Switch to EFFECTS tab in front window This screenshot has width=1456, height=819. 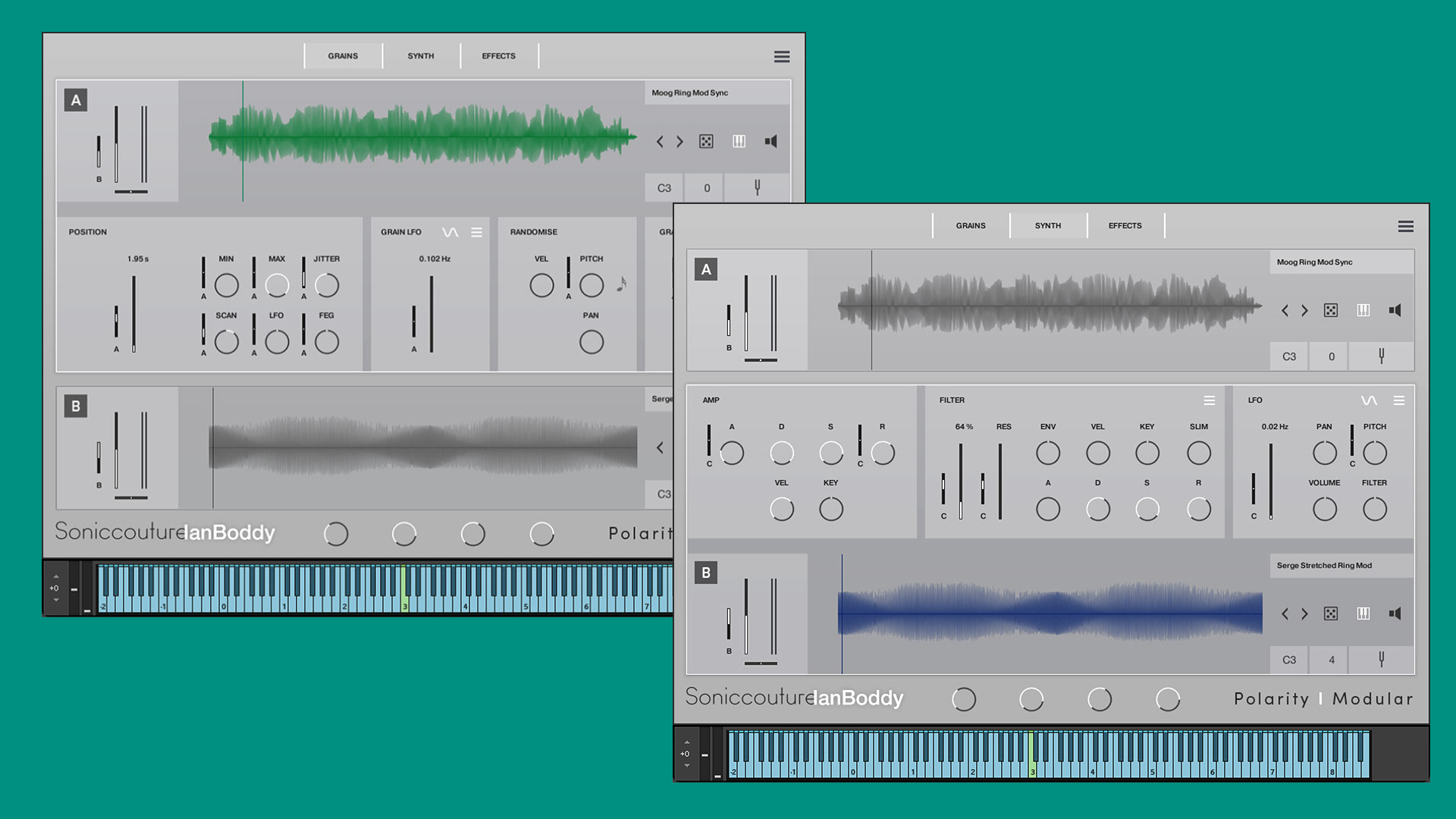1125,225
